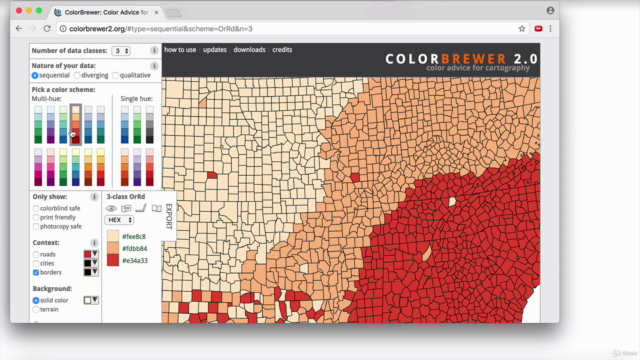Go back using browser back arrow
This screenshot has height=360, width=640.
19,29
